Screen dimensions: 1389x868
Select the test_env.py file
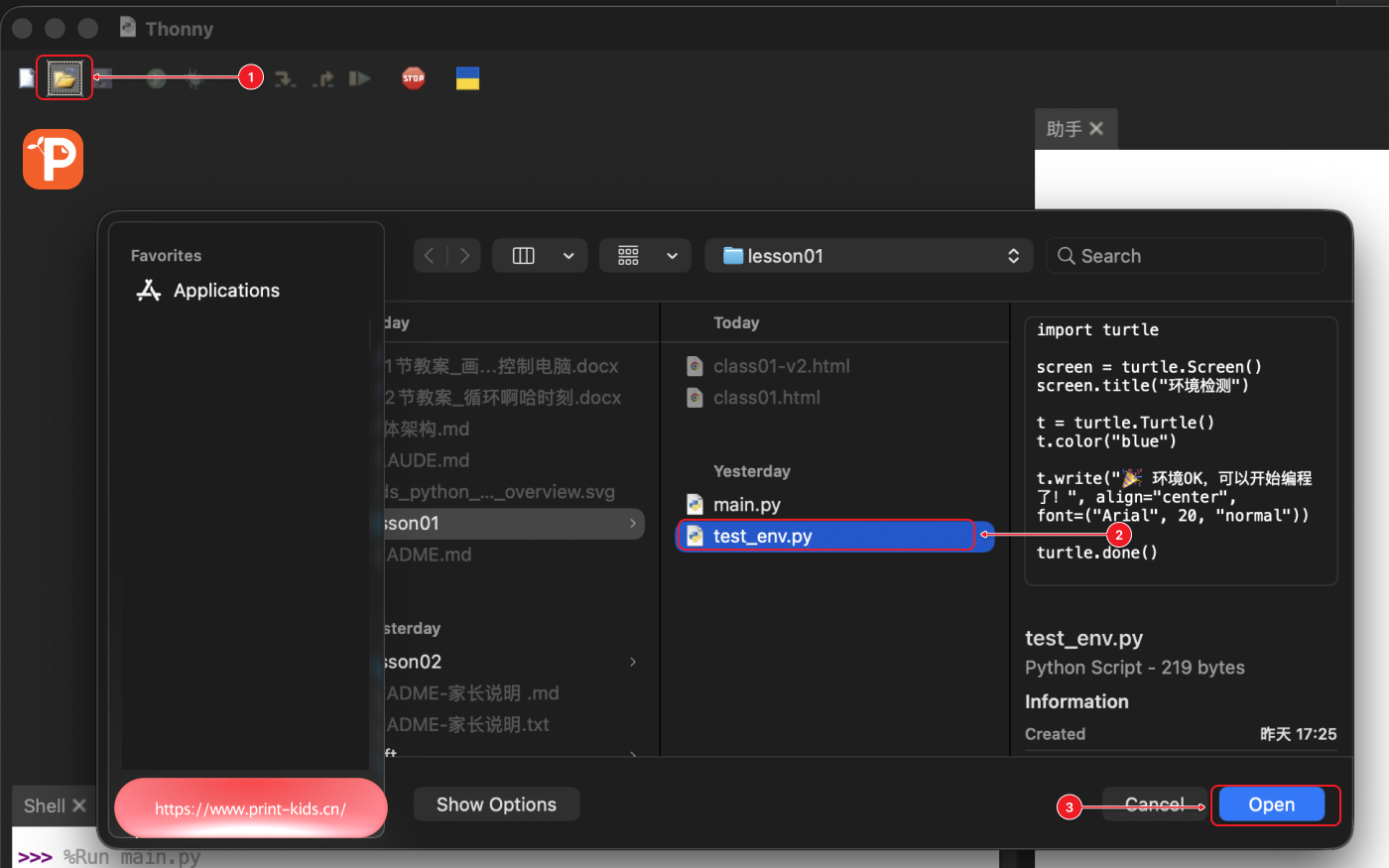tap(835, 536)
